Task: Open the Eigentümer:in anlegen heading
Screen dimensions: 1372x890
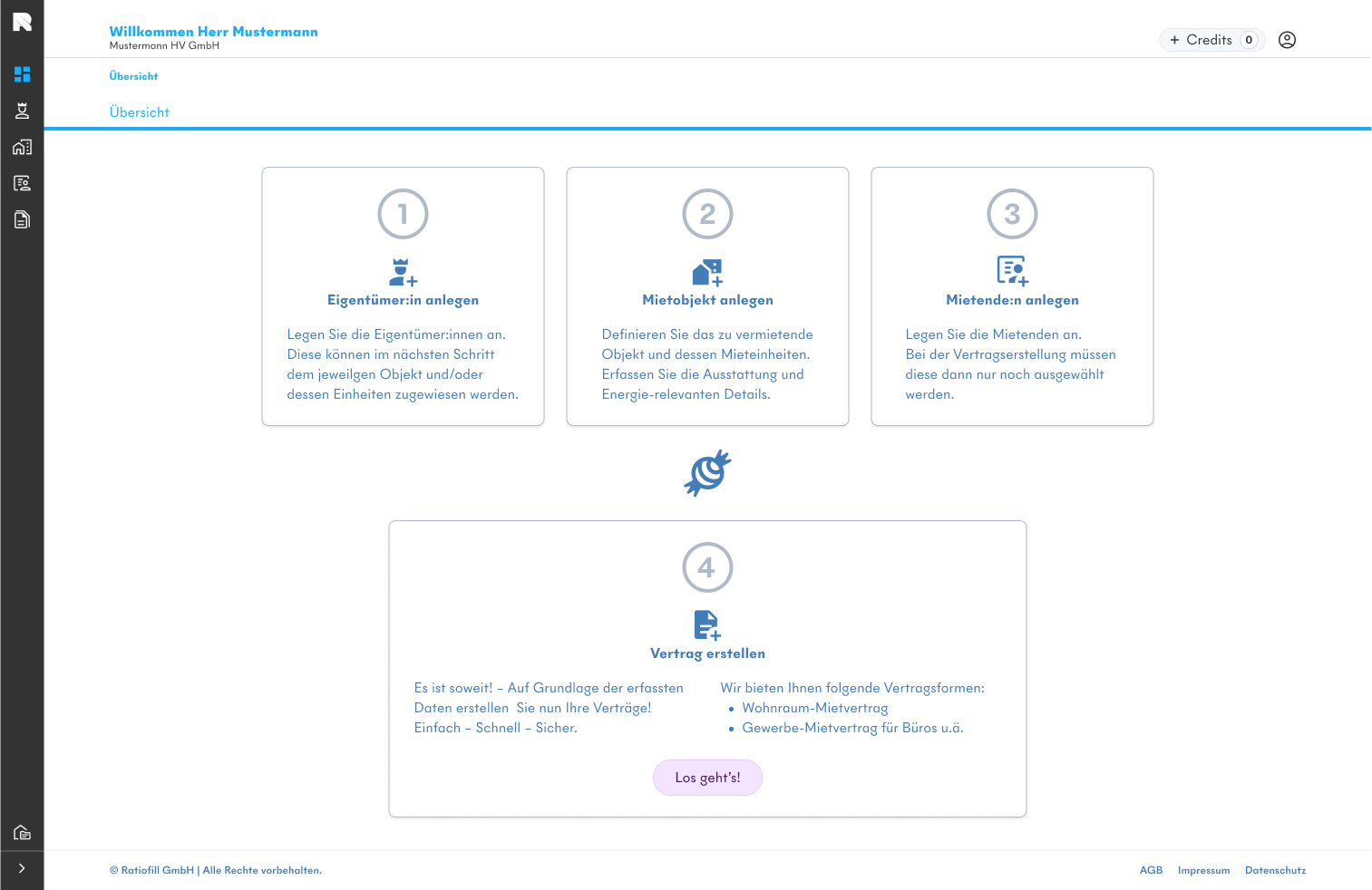Action: (x=403, y=300)
